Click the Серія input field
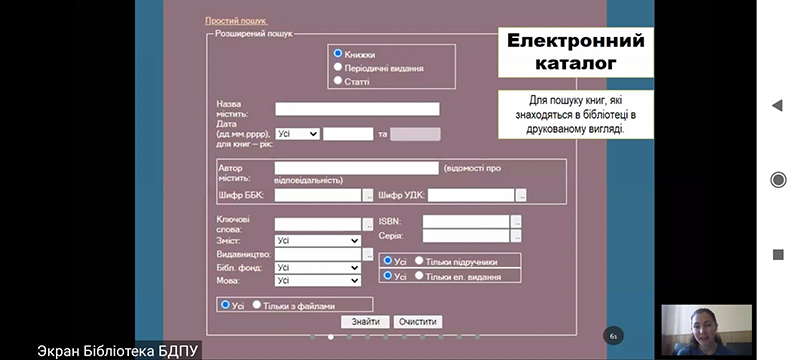Viewport: 800px width, 360px height. (x=466, y=236)
